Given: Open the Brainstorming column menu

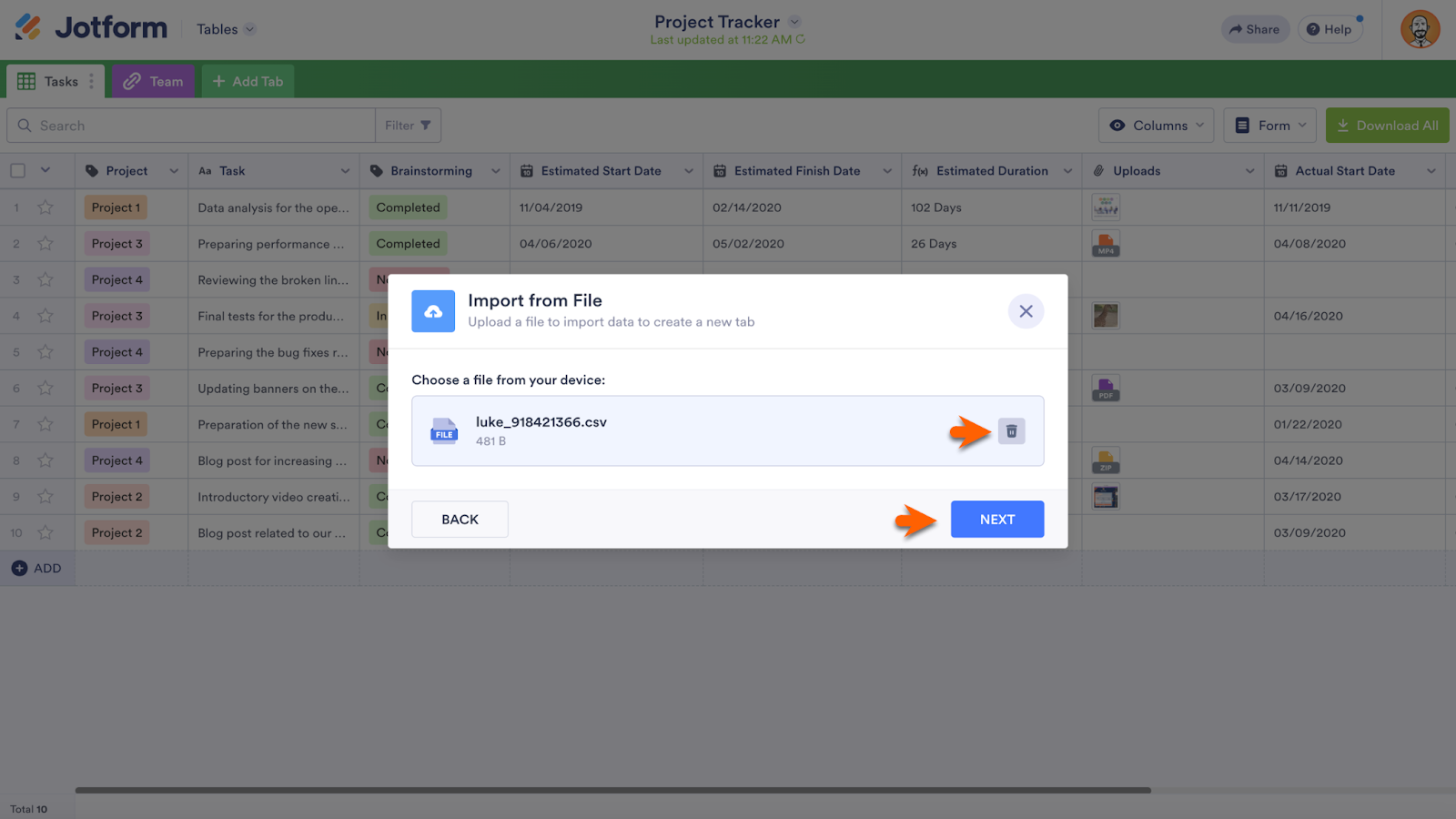Looking at the screenshot, I should (496, 171).
